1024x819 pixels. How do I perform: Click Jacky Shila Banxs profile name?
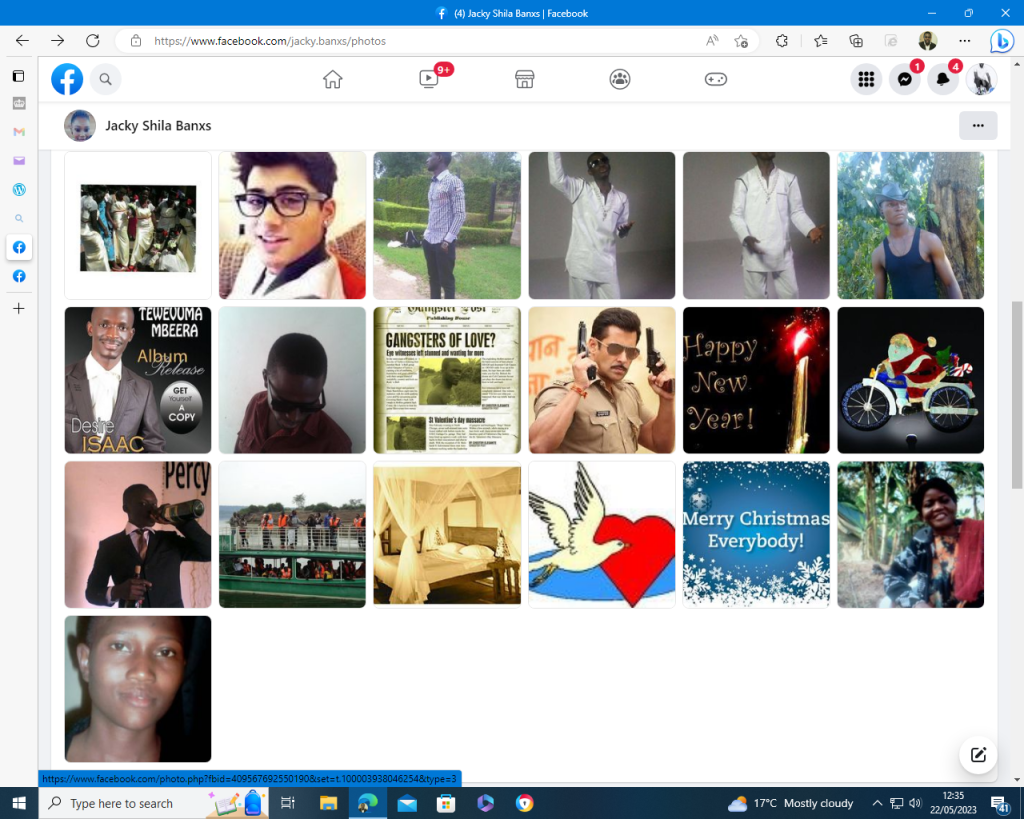(158, 126)
